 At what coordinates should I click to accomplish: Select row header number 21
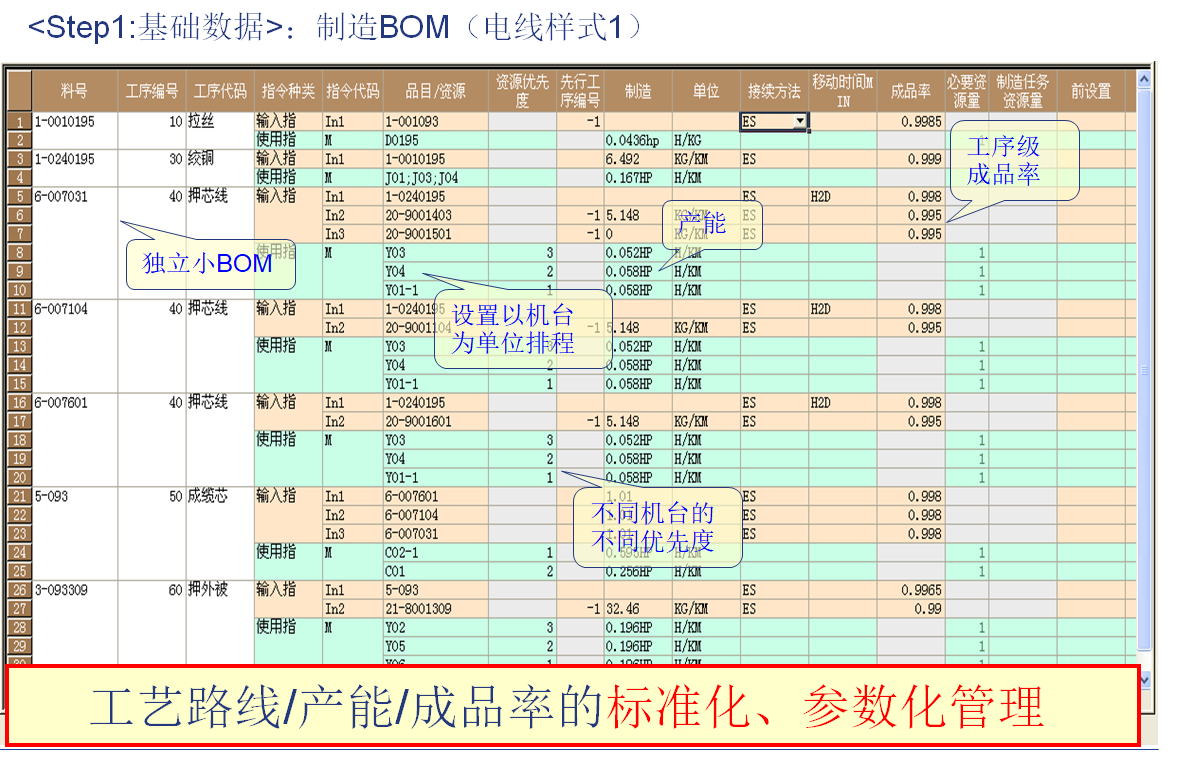coord(19,496)
